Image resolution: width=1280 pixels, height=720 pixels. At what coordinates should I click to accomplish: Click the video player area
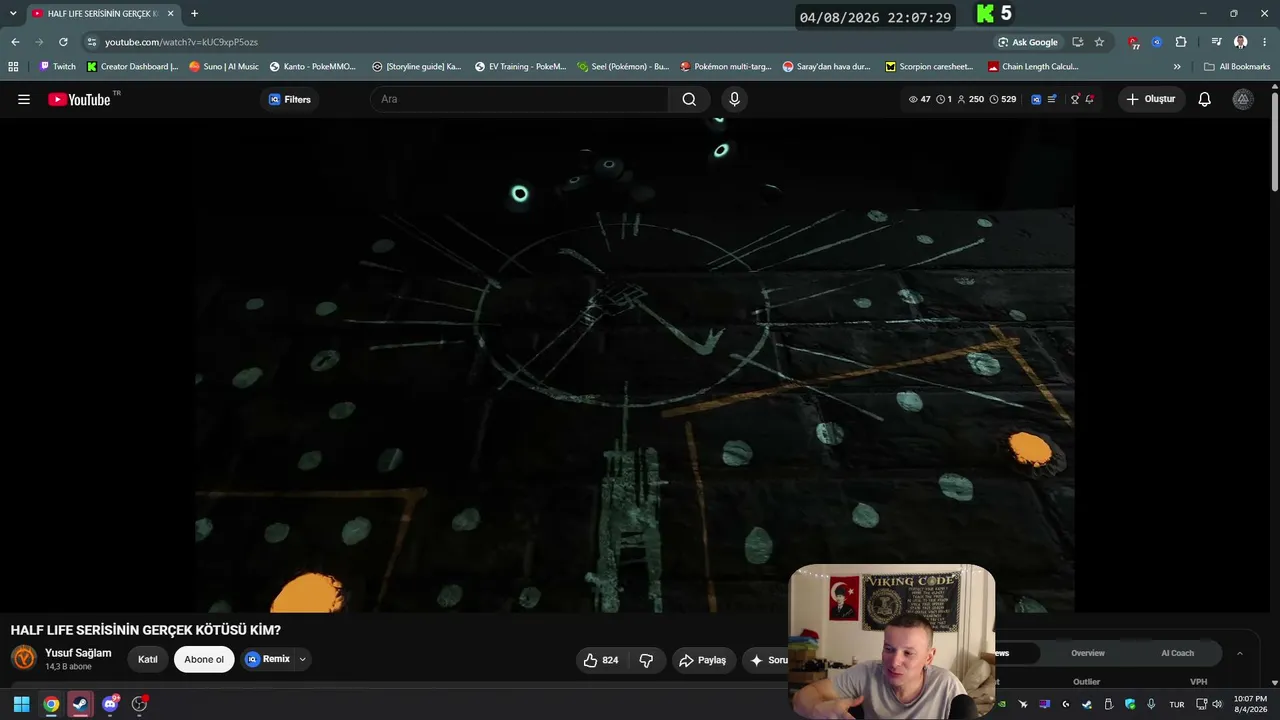[x=635, y=365]
